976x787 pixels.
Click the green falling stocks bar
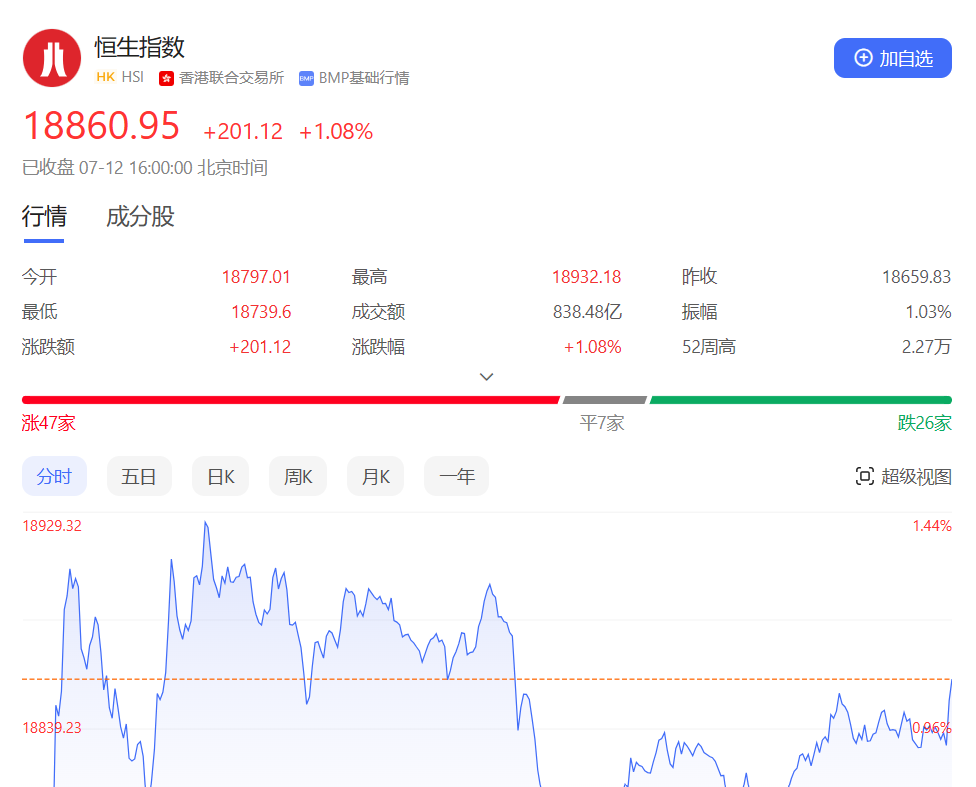pos(800,400)
